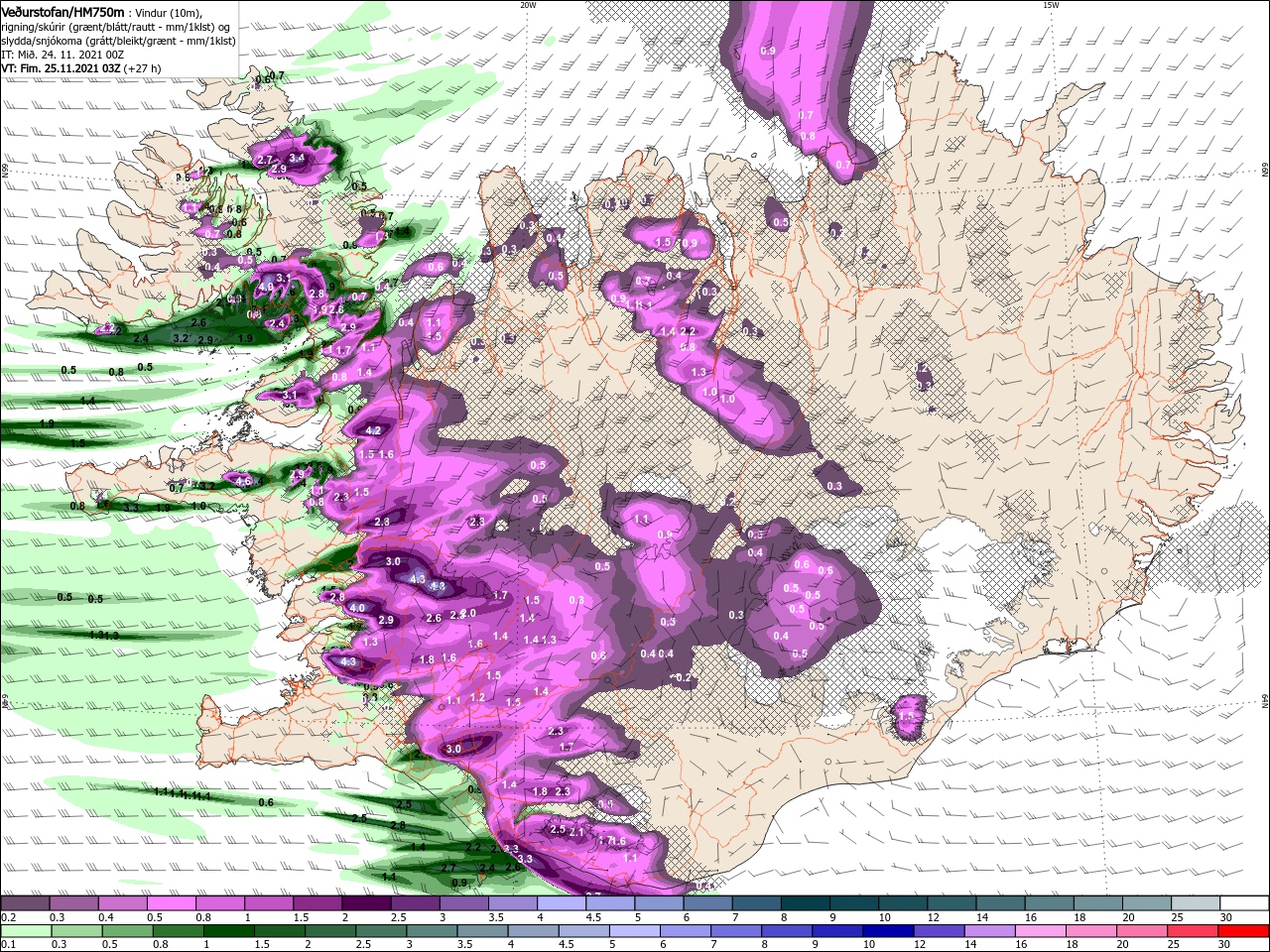
Task: Pick lower legend green swatch from 0.5 to 0.8
Action: coord(127,931)
